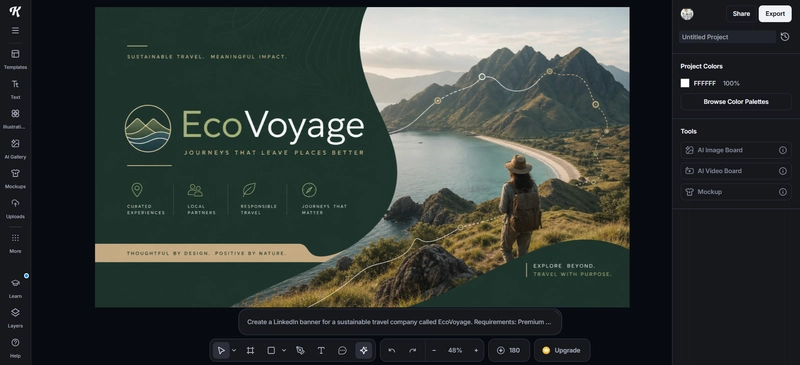
Task: Select the rectangle shape tool
Action: click(x=271, y=350)
